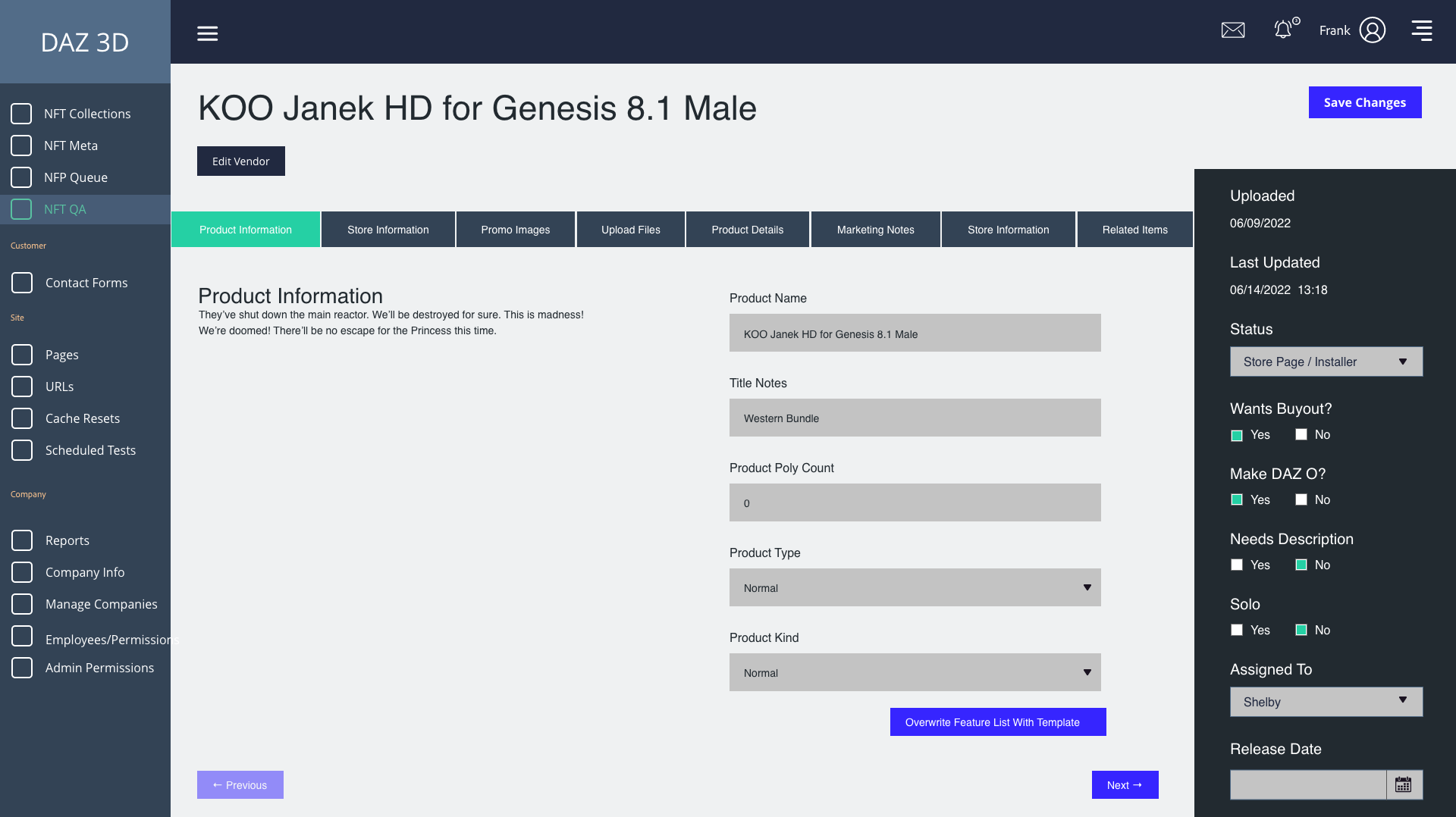Open Admin Permissions sidebar link
The image size is (1456, 817).
(99, 668)
